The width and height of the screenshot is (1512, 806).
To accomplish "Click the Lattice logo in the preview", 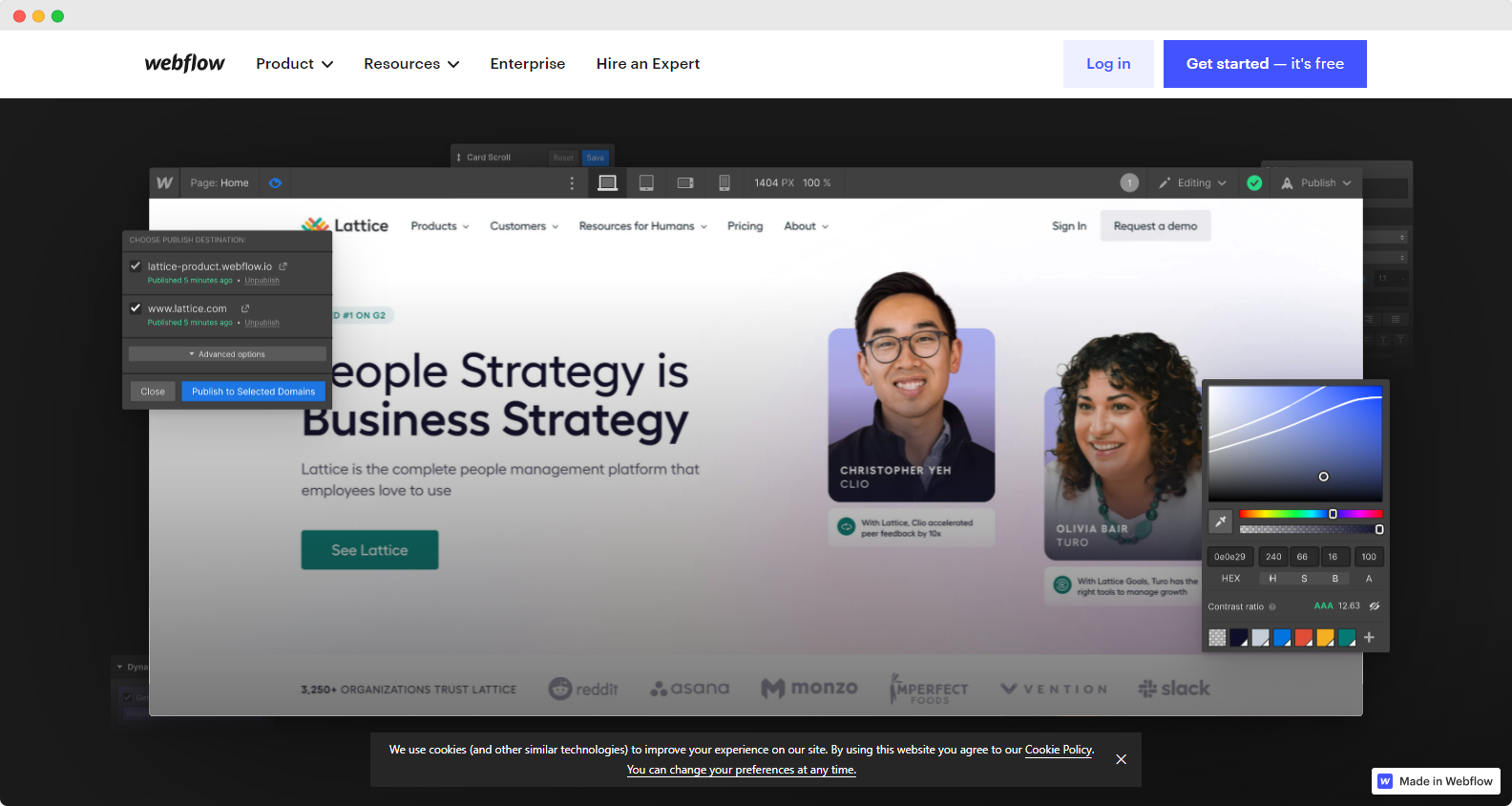I will pyautogui.click(x=345, y=225).
